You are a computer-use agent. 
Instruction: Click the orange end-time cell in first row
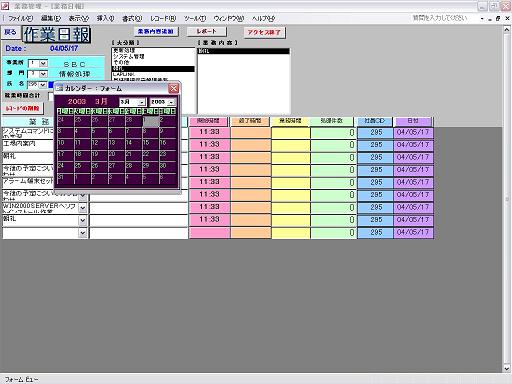coord(251,132)
